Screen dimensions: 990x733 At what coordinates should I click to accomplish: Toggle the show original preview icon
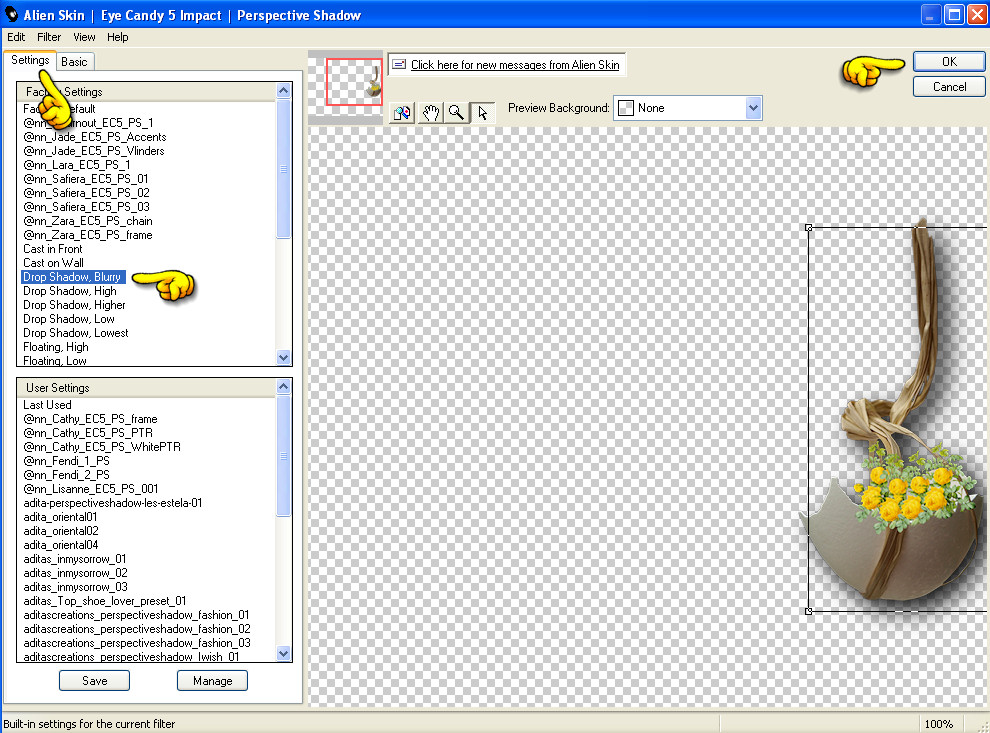pos(402,113)
